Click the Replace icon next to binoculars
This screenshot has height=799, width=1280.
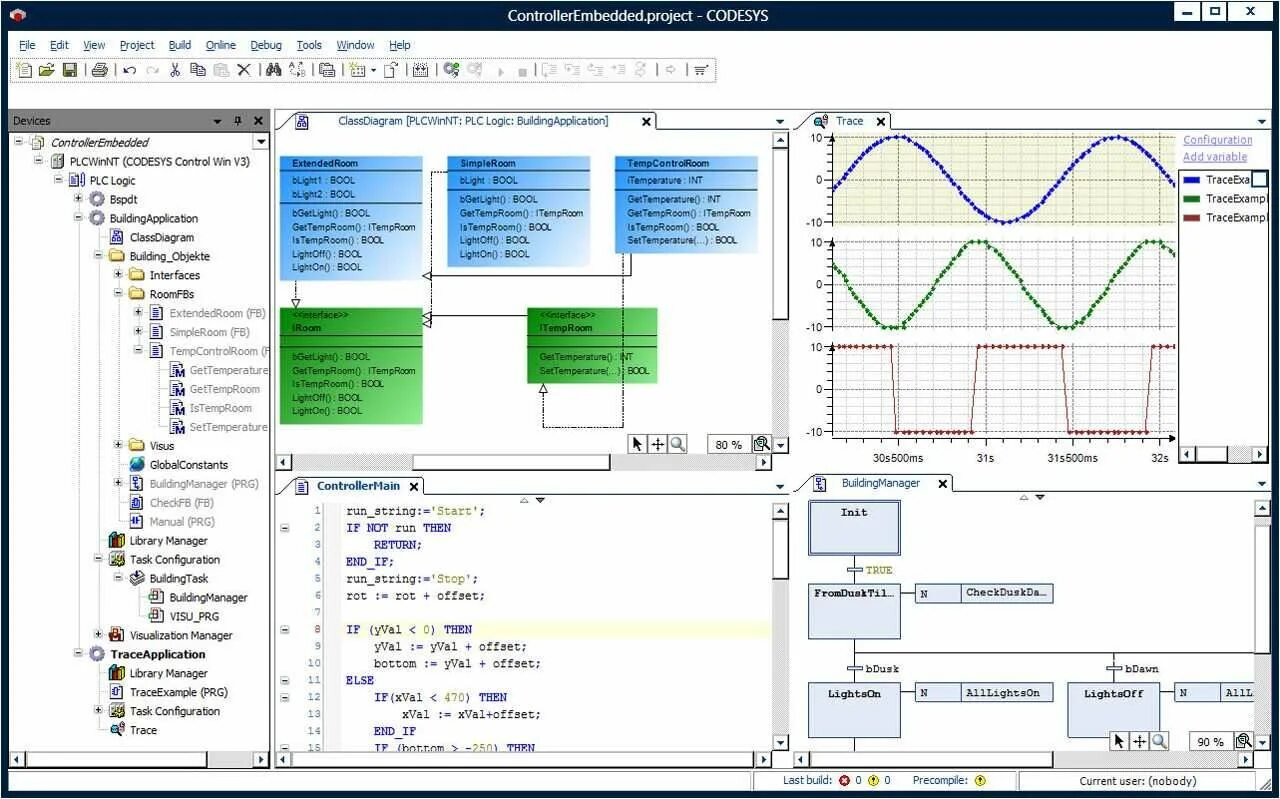tap(297, 70)
